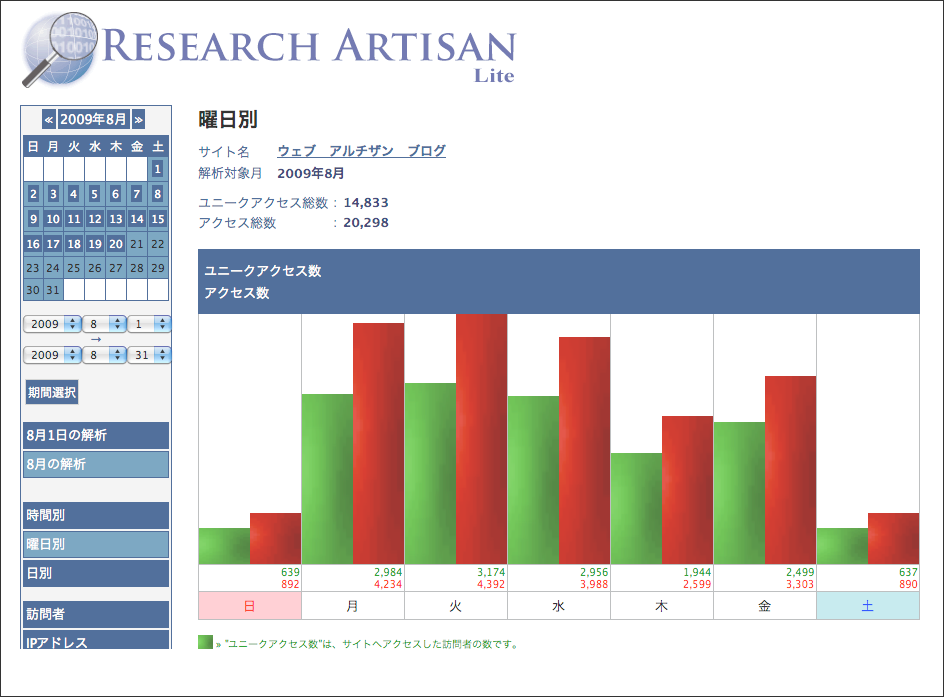Select 日別 daily analysis in sidebar

(95, 574)
